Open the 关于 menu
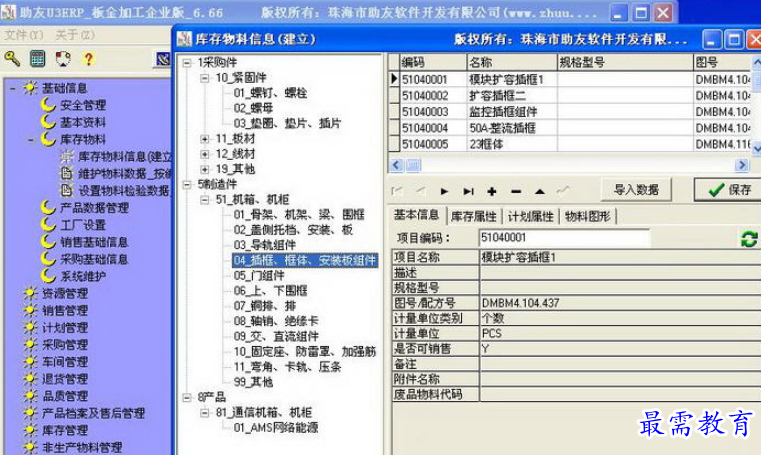761x455 pixels. click(75, 35)
